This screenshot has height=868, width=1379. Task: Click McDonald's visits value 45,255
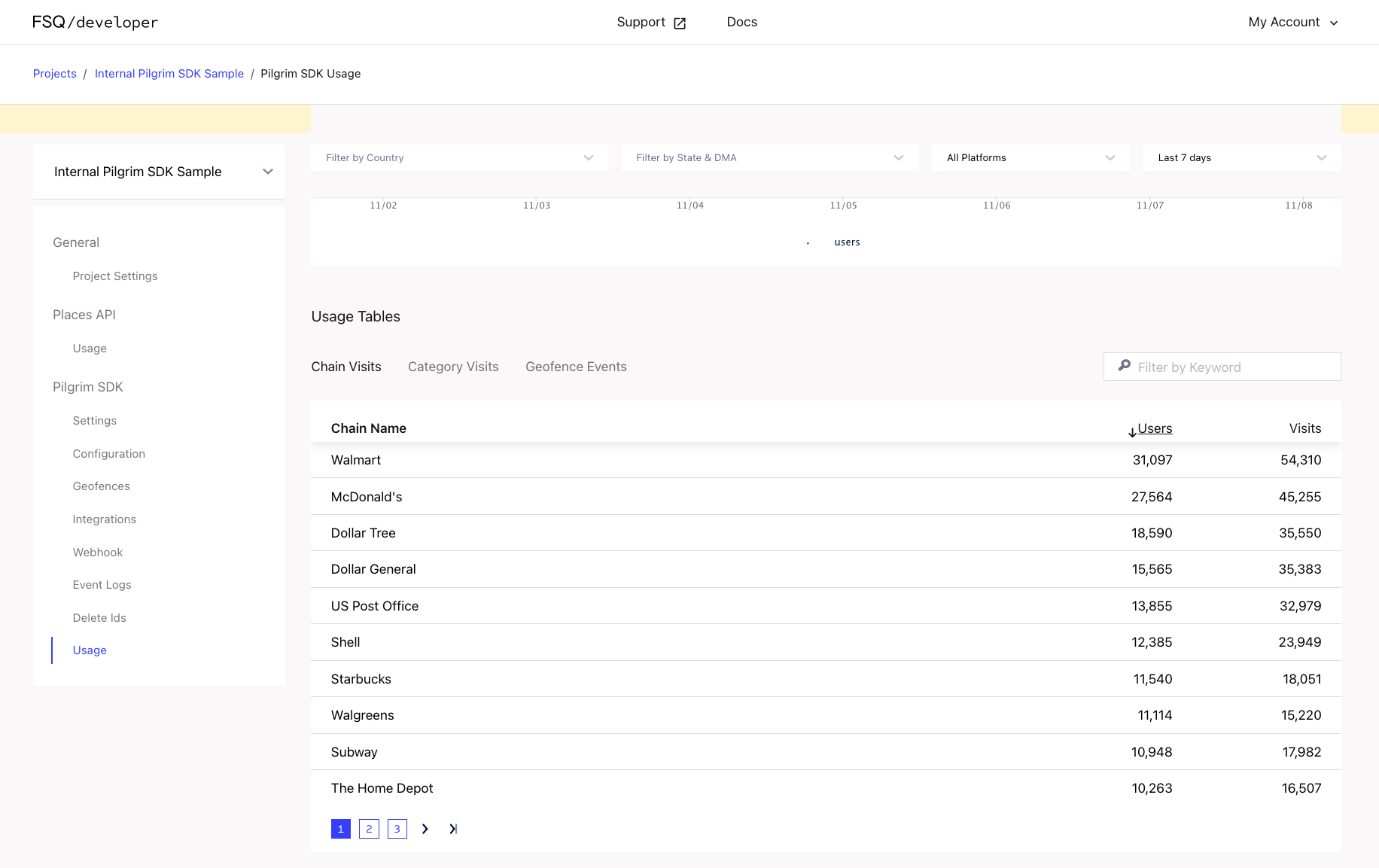(1300, 497)
